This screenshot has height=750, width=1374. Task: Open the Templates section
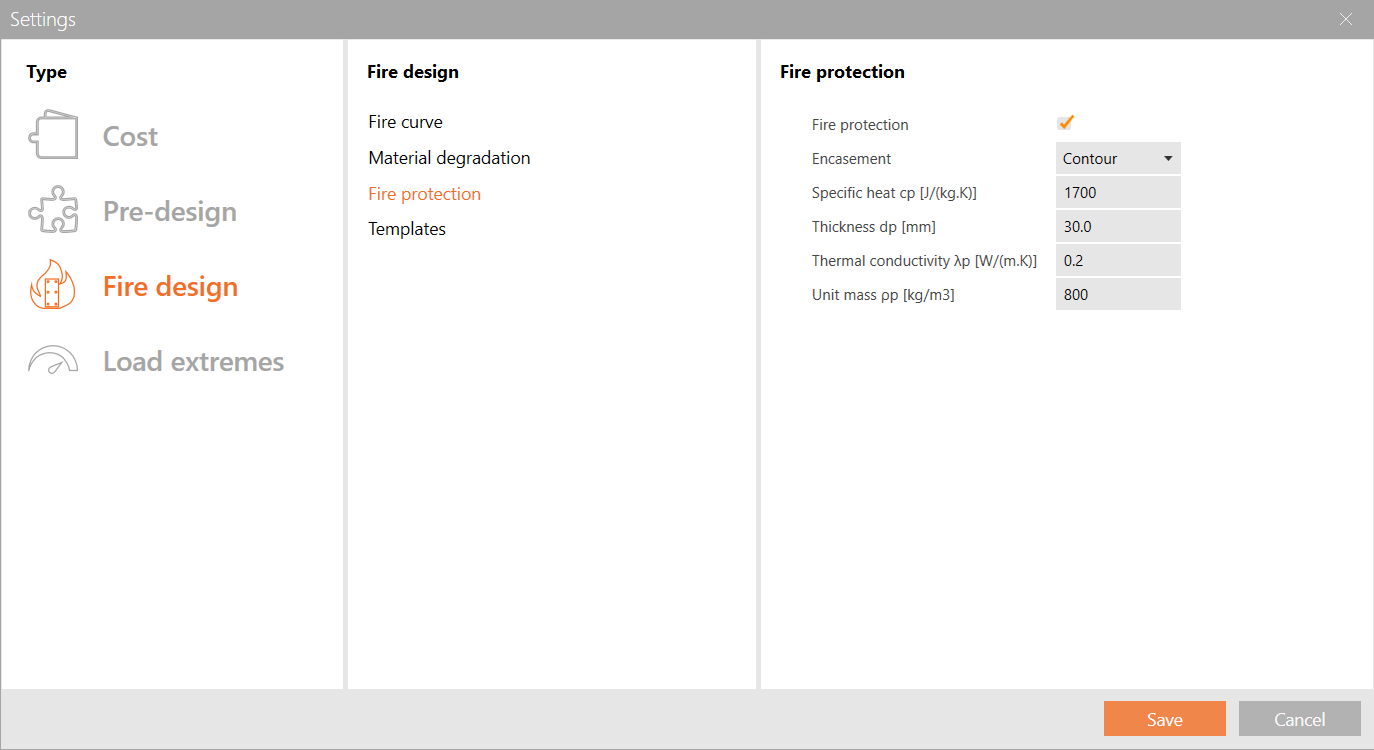407,229
